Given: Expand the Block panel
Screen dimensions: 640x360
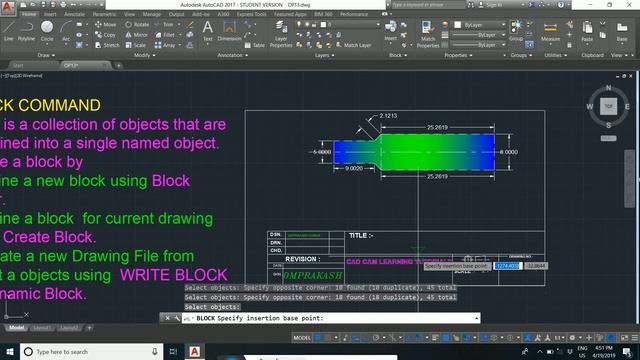Looking at the screenshot, I should click(398, 55).
